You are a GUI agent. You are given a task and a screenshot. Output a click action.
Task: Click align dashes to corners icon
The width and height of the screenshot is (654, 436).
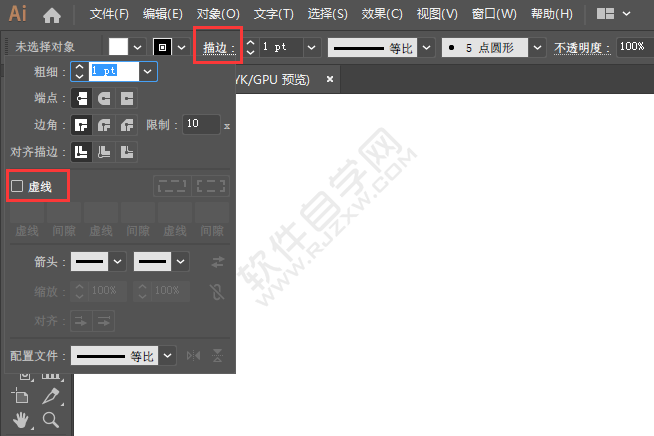coord(211,186)
